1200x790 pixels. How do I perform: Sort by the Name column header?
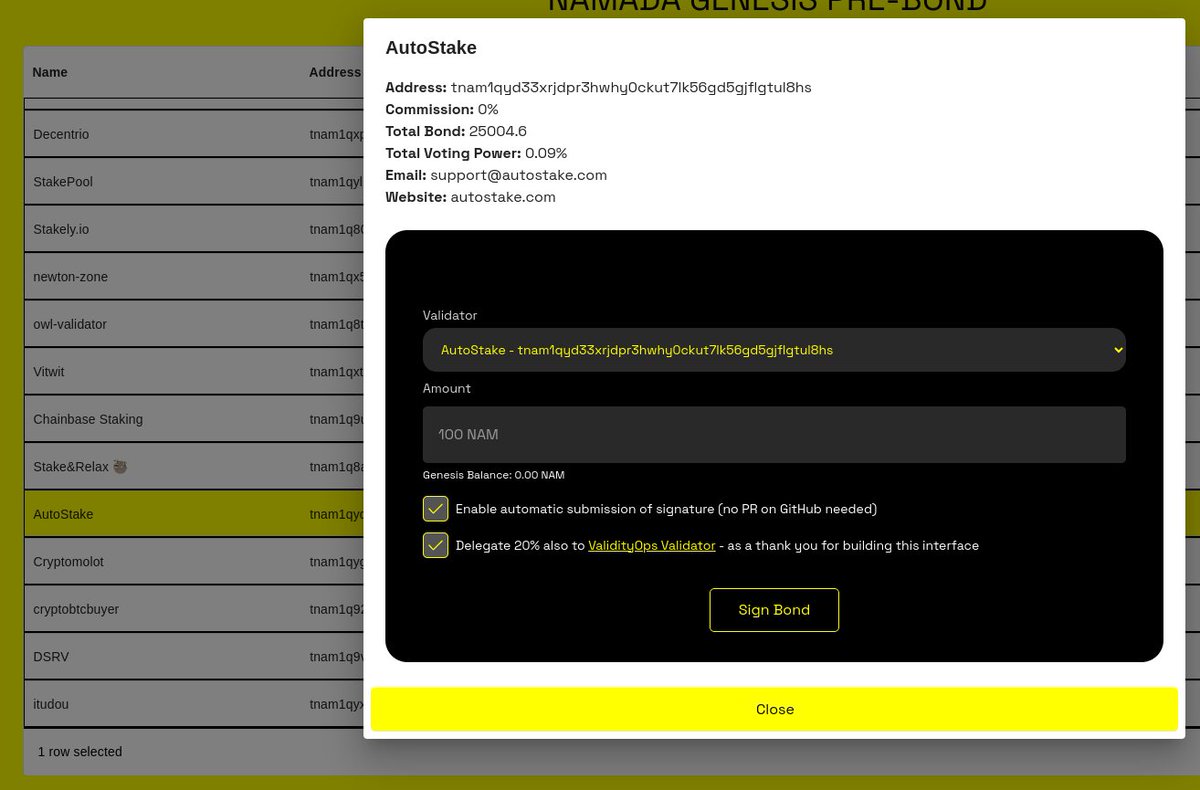50,72
